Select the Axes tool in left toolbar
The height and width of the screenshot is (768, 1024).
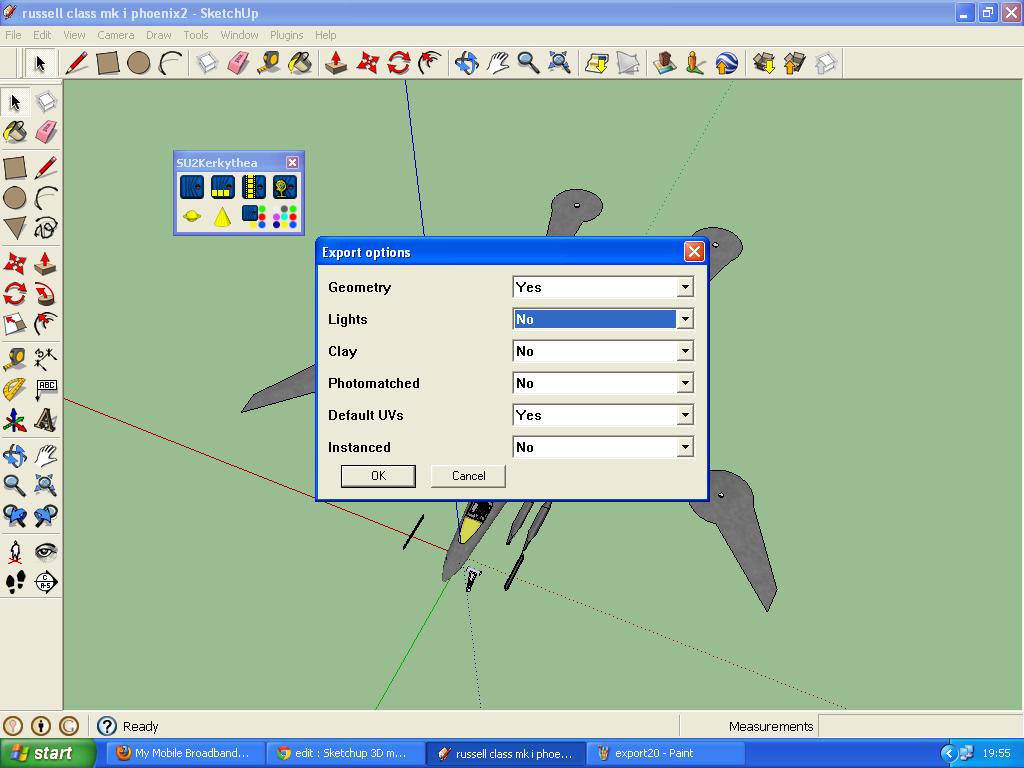pos(15,421)
